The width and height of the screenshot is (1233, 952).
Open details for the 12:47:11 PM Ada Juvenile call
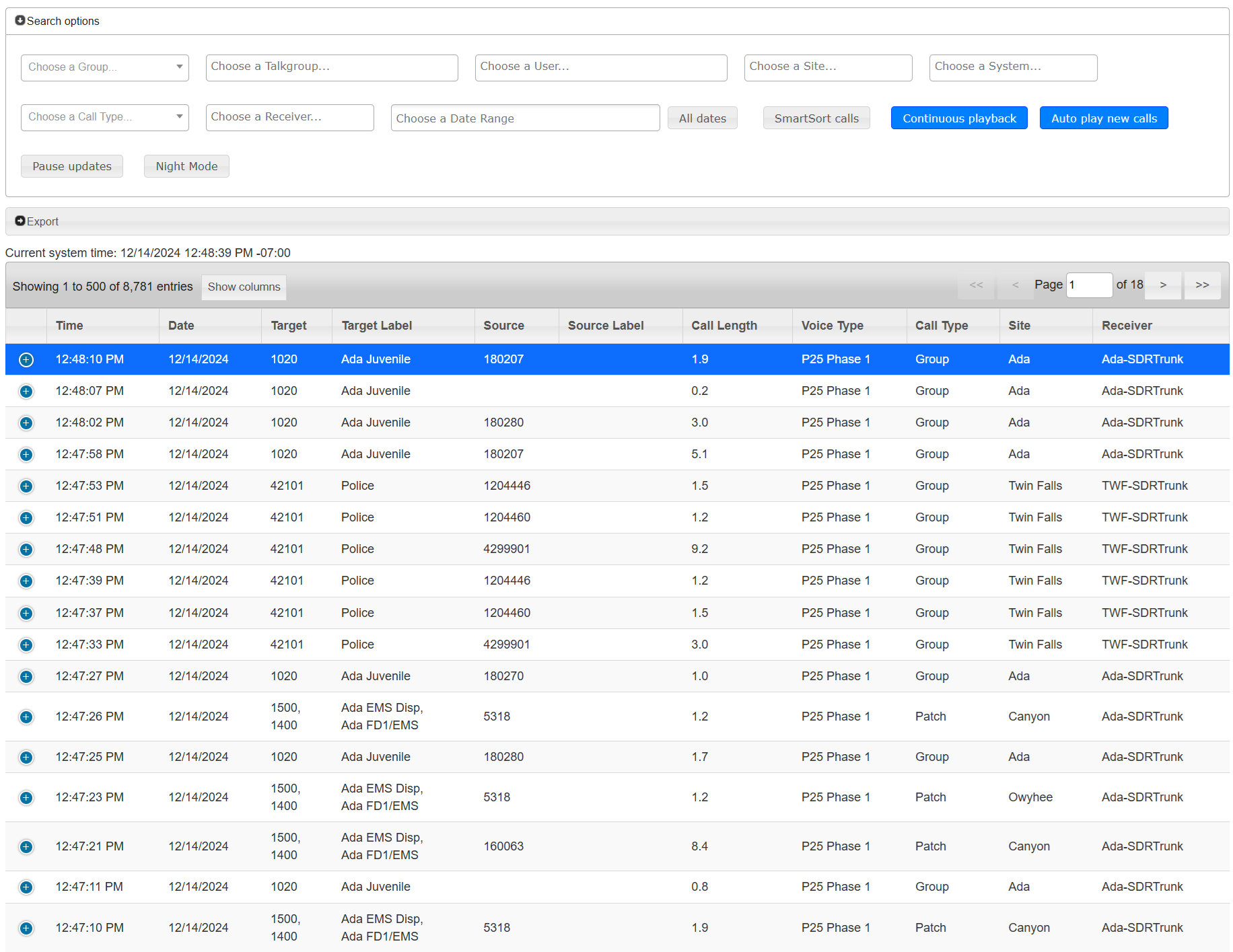[x=26, y=887]
